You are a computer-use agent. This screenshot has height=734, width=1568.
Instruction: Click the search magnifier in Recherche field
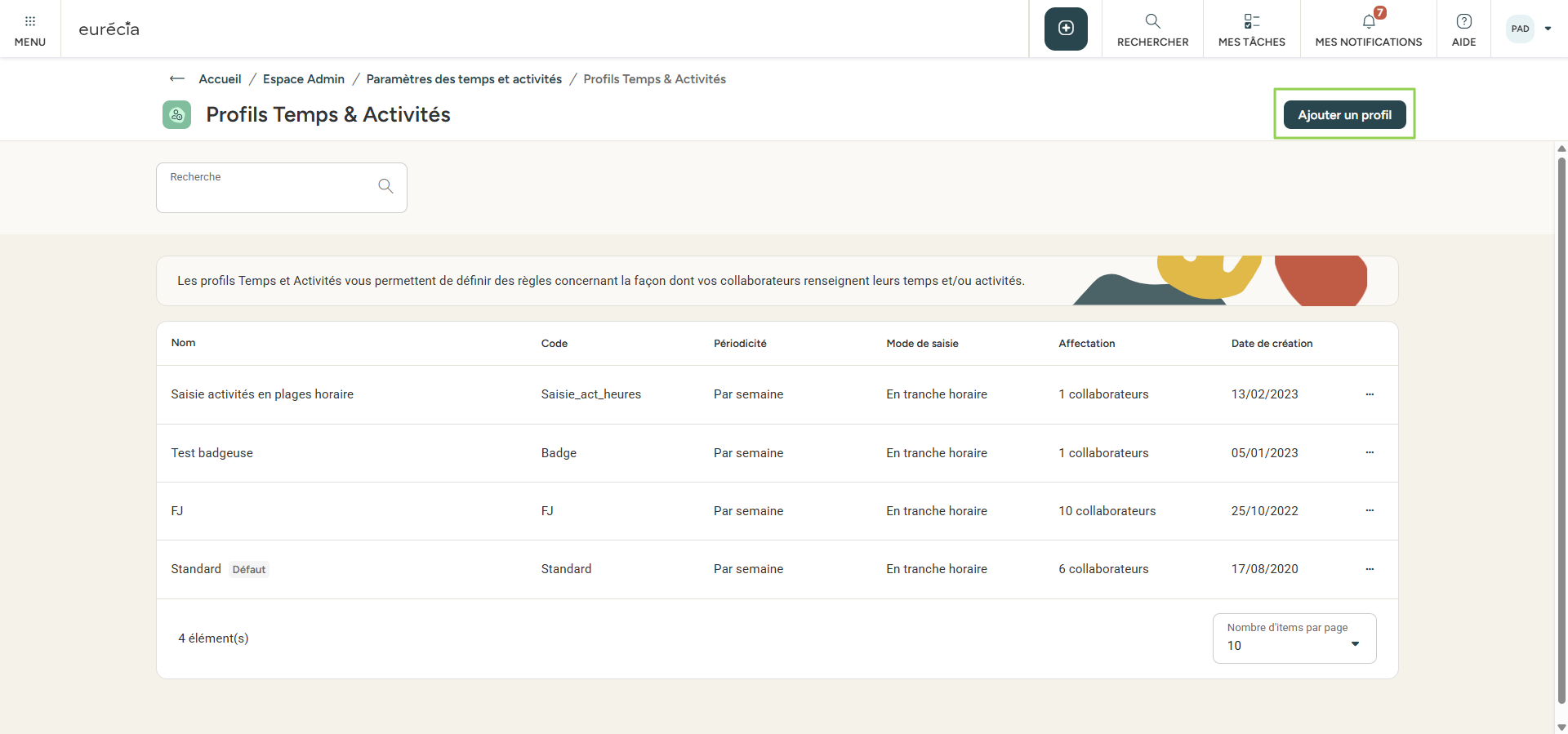(385, 186)
